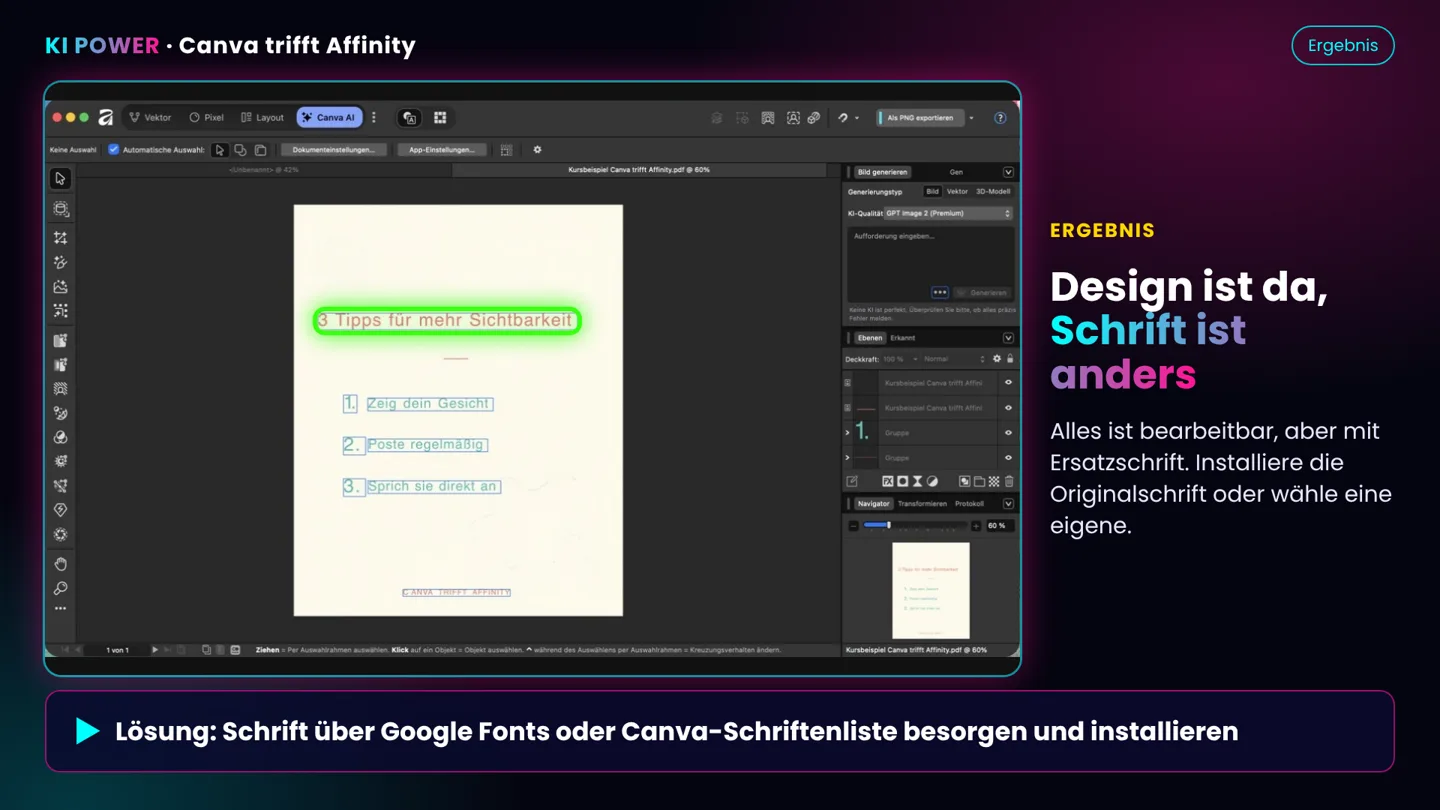Hide the first Gruppe layer

tap(1008, 433)
